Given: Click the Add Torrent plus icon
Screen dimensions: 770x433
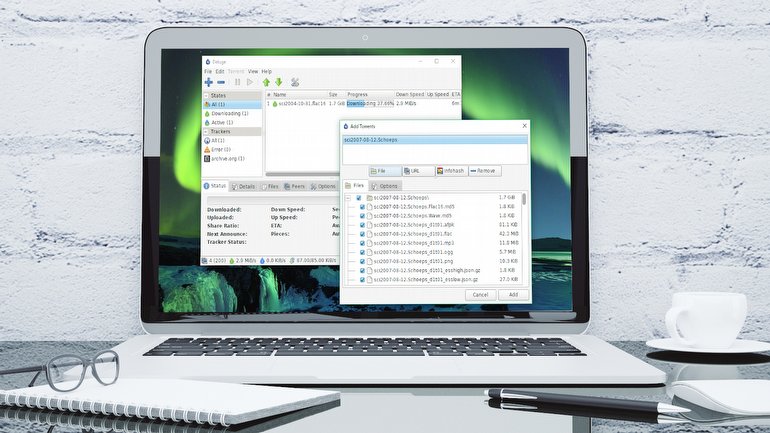Looking at the screenshot, I should [208, 82].
